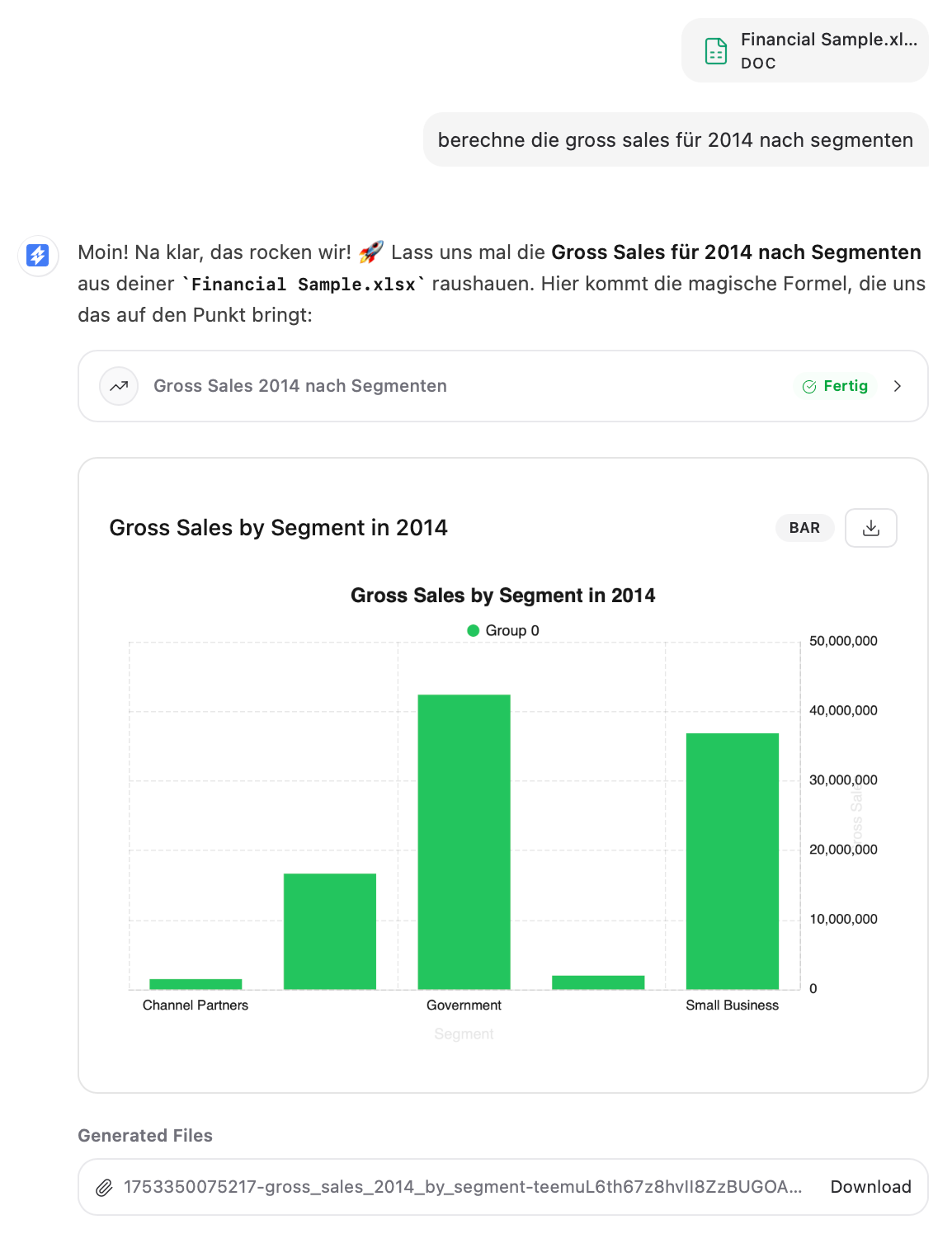
Task: Click the Government axis label
Action: point(464,1005)
